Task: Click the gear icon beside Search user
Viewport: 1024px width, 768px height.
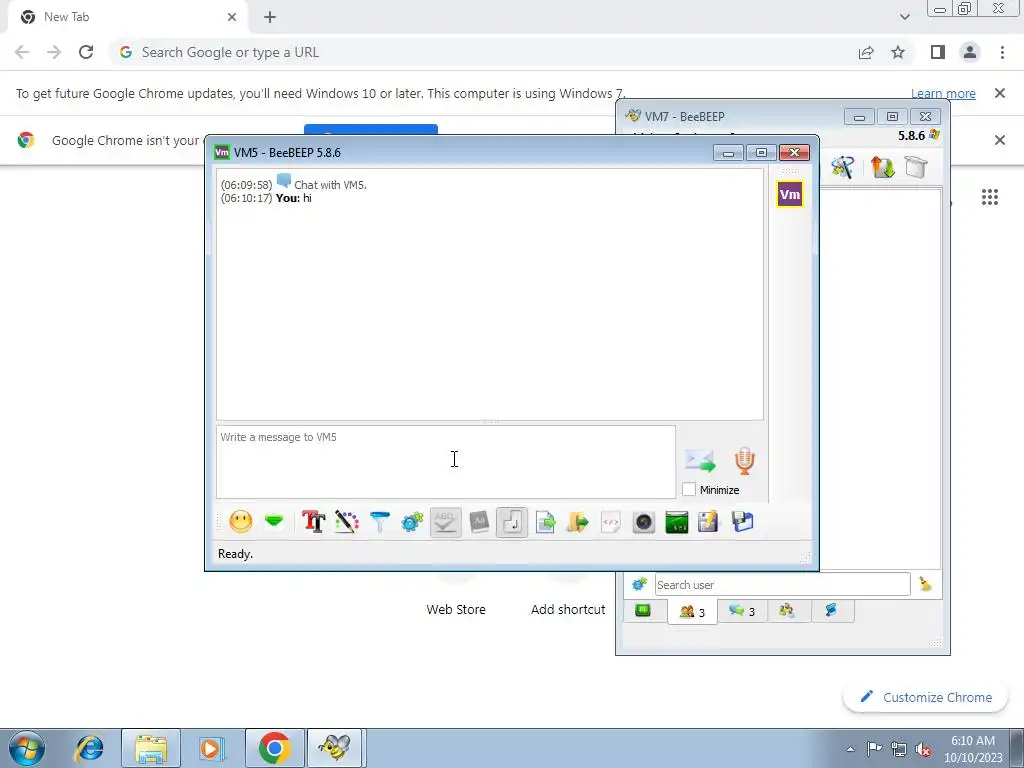Action: (639, 584)
